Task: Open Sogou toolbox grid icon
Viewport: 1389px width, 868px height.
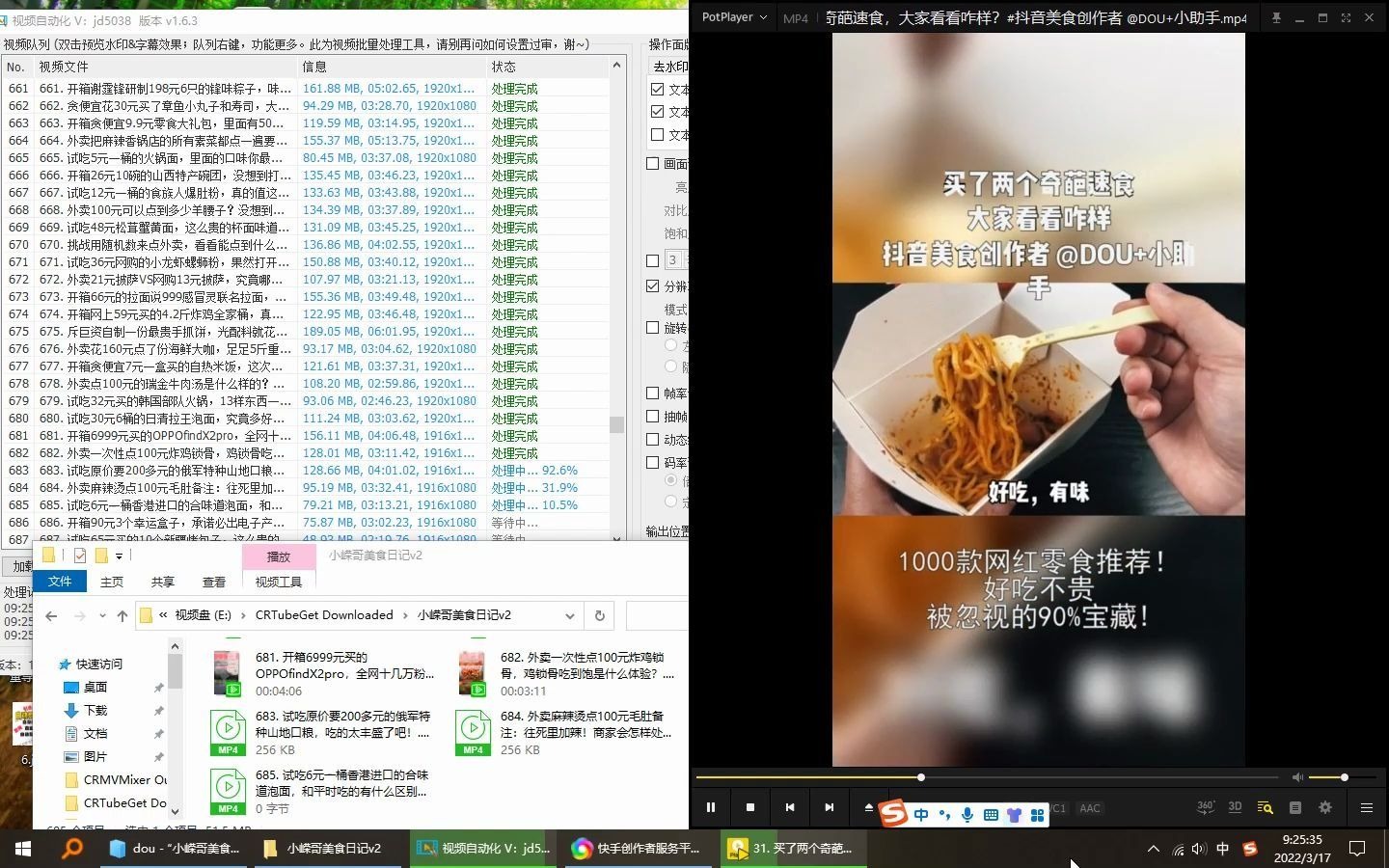Action: tap(1038, 815)
